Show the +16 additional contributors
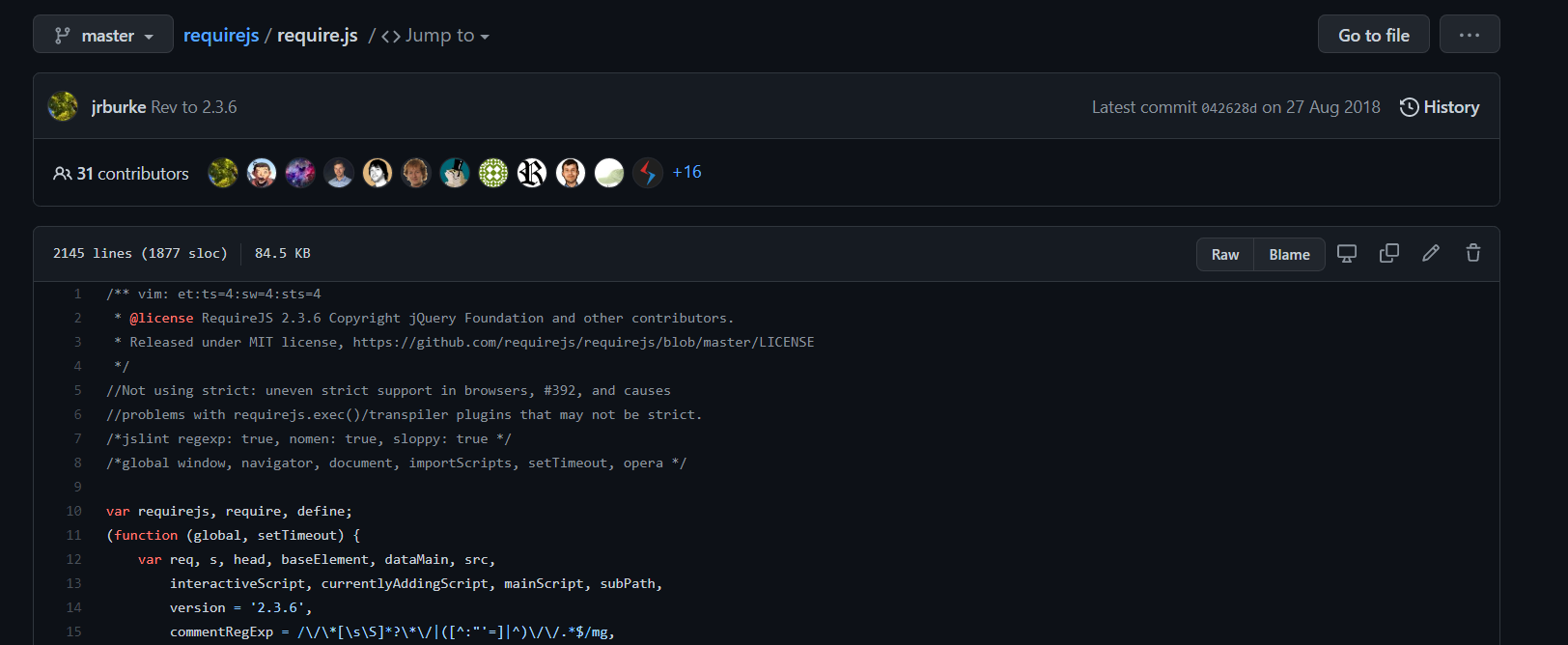The width and height of the screenshot is (1568, 645). point(686,172)
